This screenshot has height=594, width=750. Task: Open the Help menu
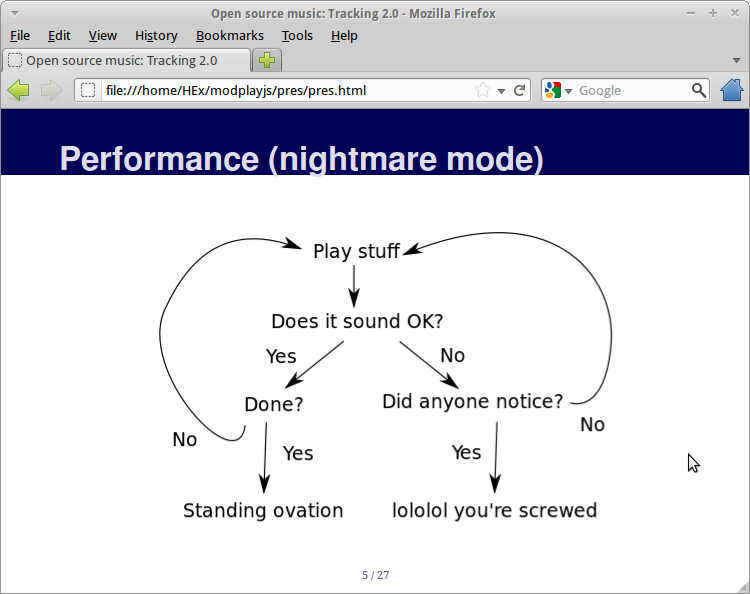(344, 36)
